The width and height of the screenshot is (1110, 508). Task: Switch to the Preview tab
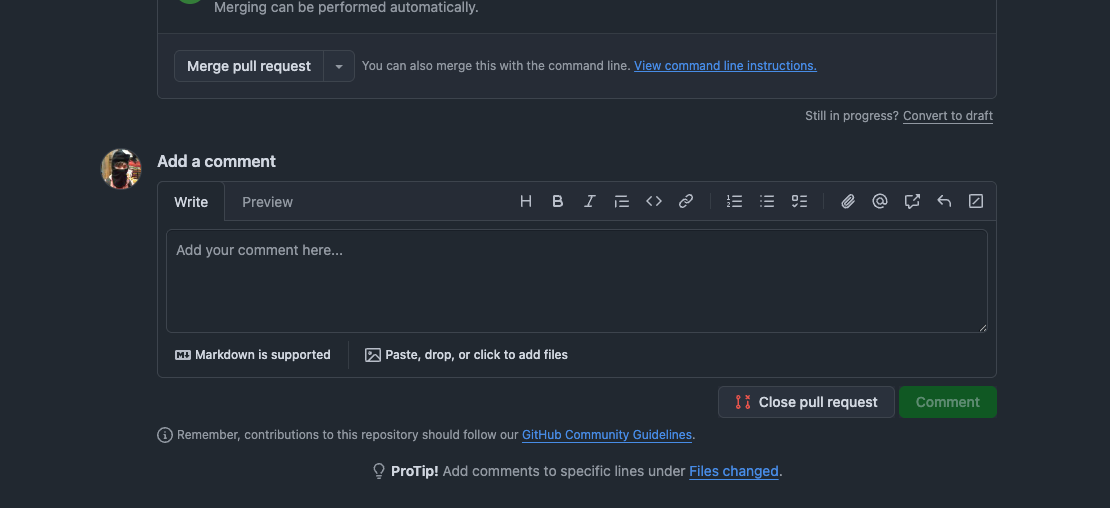point(267,202)
